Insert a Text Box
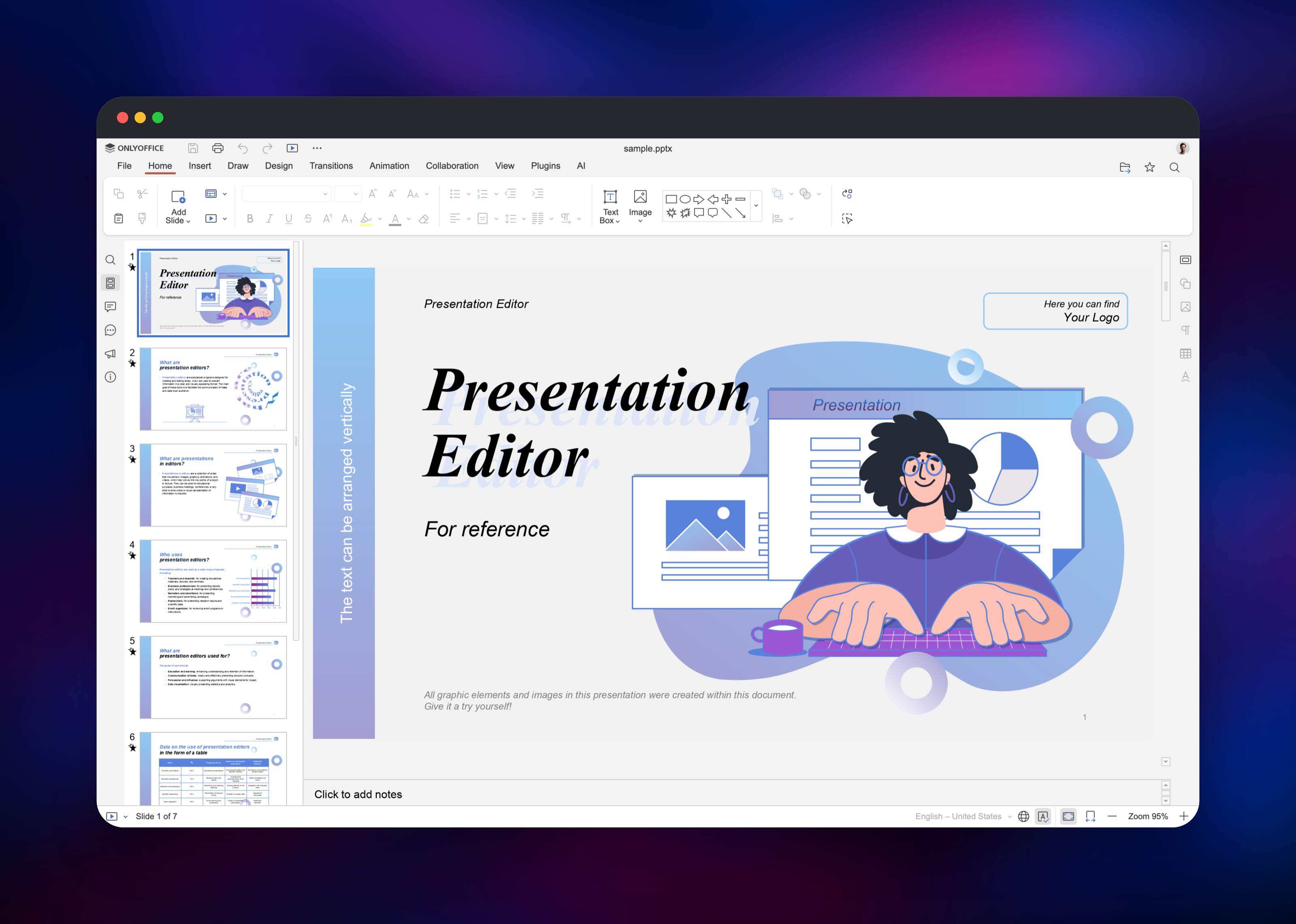1296x924 pixels. tap(610, 207)
